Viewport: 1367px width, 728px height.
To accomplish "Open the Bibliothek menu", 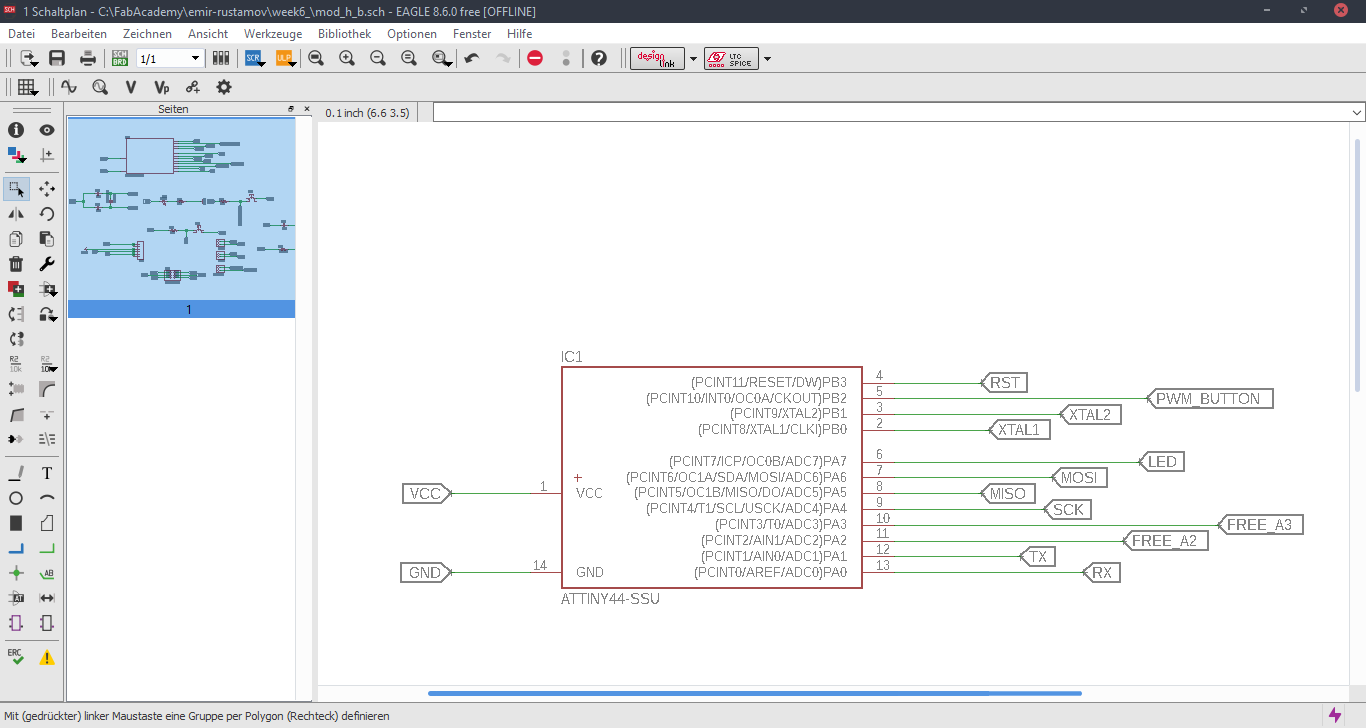I will (x=344, y=33).
